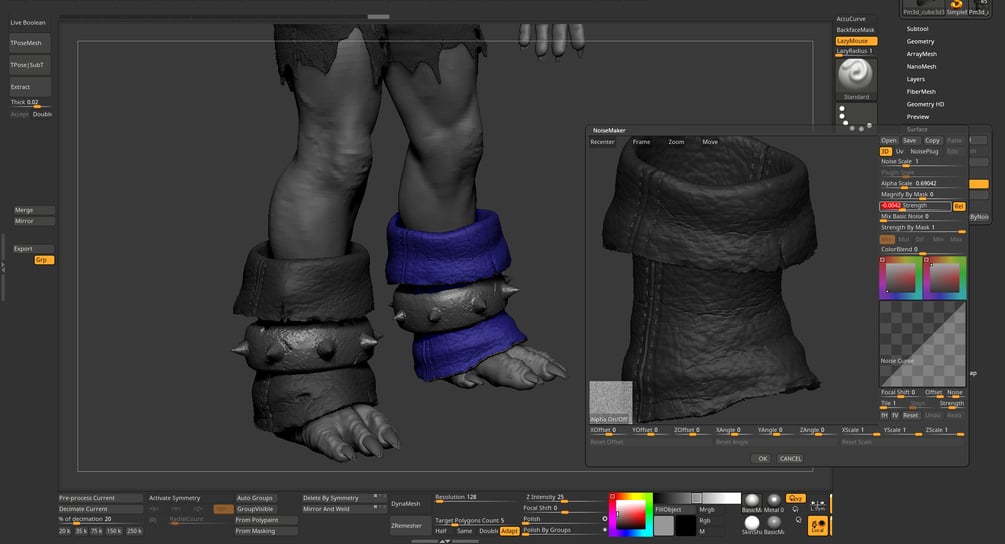The height and width of the screenshot is (544, 1005).
Task: Click the Pm3d_cube3d tool thumbnail
Action: click(924, 8)
